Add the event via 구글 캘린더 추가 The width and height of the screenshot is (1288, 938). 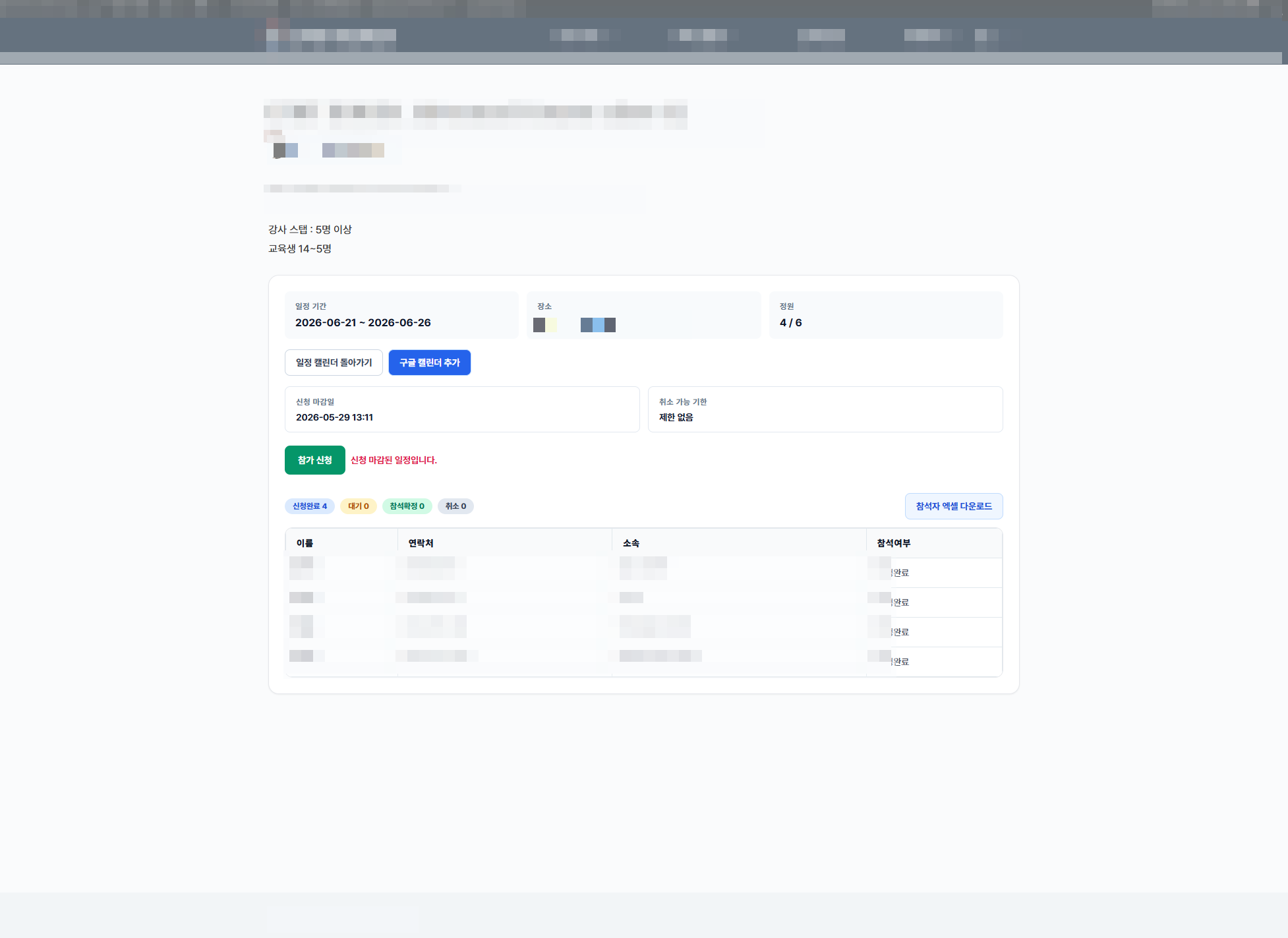(x=430, y=363)
